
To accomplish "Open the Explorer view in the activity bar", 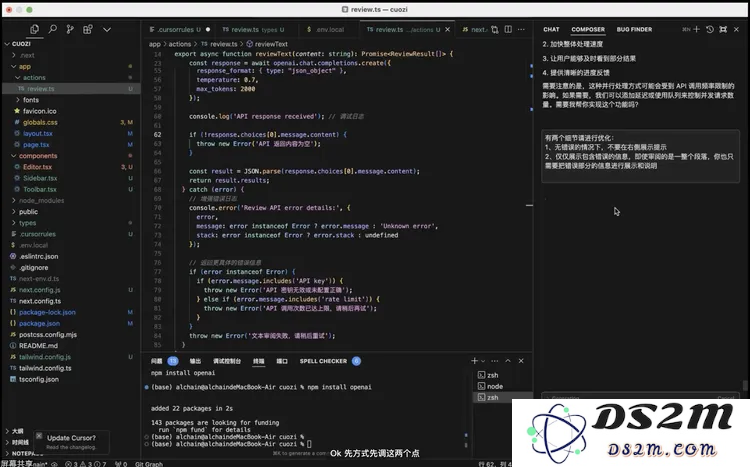I will click(34, 30).
